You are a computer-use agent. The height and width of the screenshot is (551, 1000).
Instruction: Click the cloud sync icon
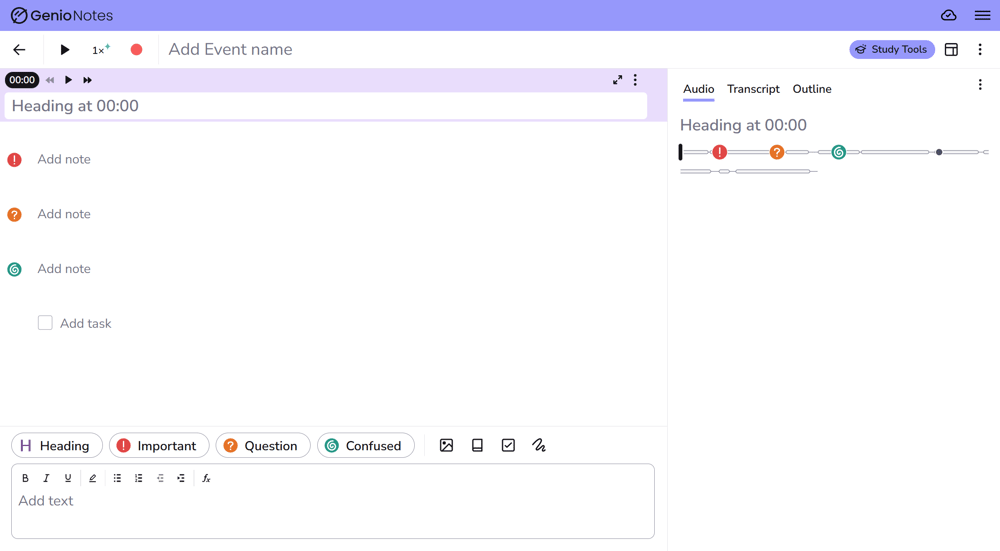(948, 15)
